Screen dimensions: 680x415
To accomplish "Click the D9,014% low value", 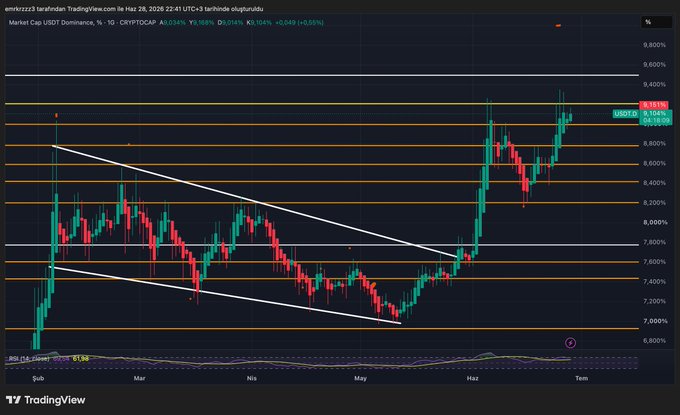I will click(x=230, y=23).
